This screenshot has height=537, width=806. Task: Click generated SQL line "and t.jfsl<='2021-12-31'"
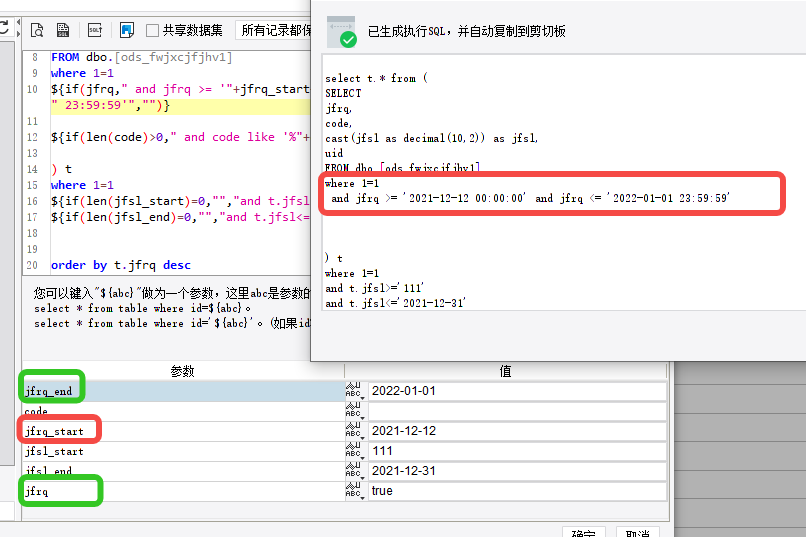[x=395, y=303]
